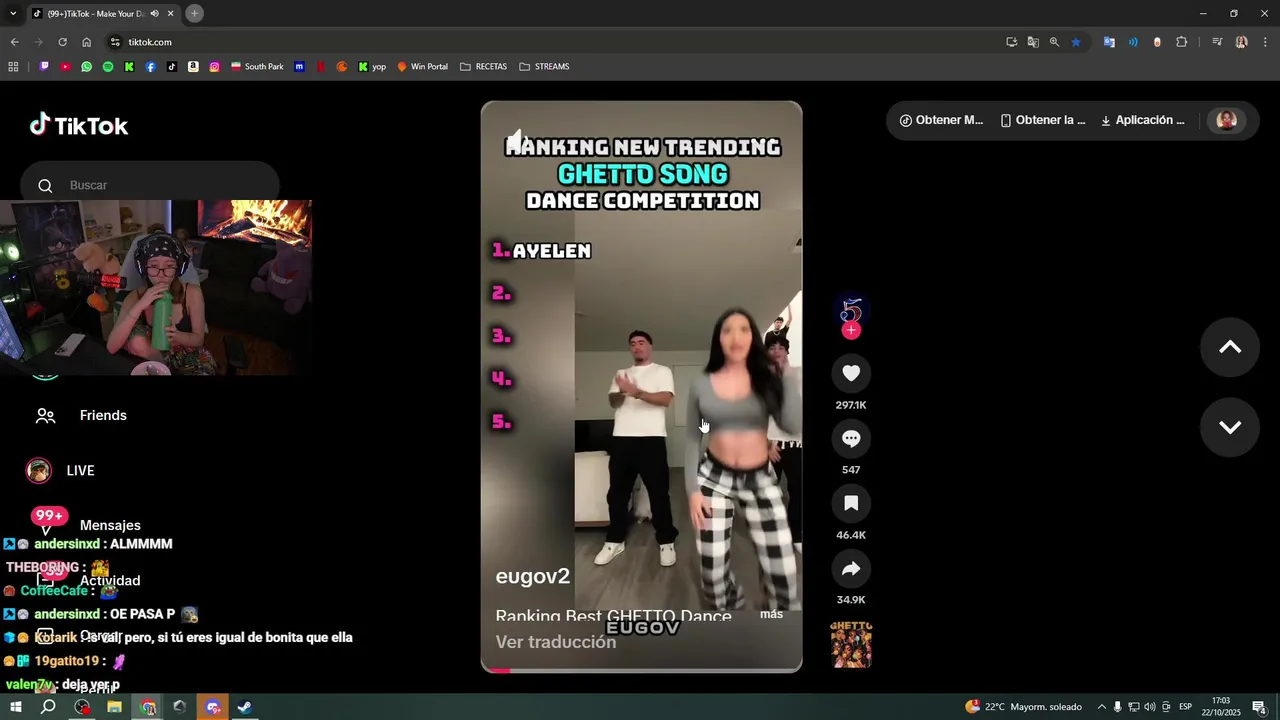
Task: Open the media controls toolbar icon
Action: pyautogui.click(x=1217, y=42)
